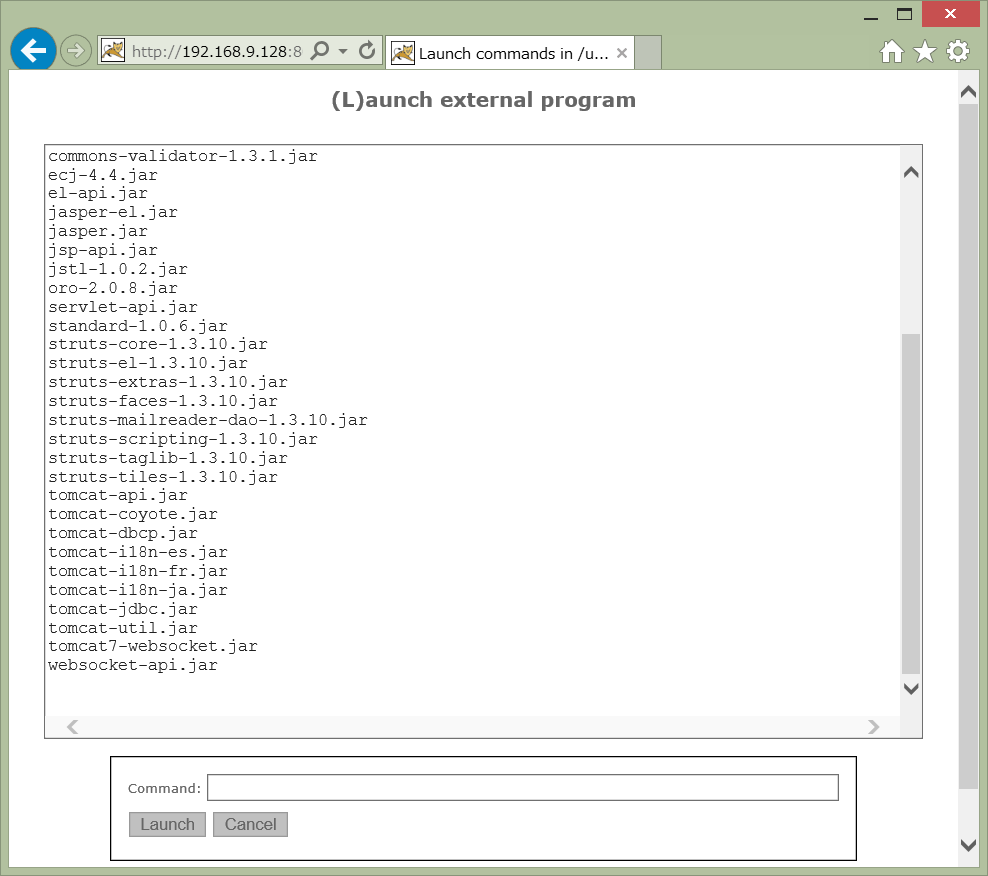Click line 'jstl-1.0.2.jar'
The width and height of the screenshot is (988, 876).
[x=118, y=268]
